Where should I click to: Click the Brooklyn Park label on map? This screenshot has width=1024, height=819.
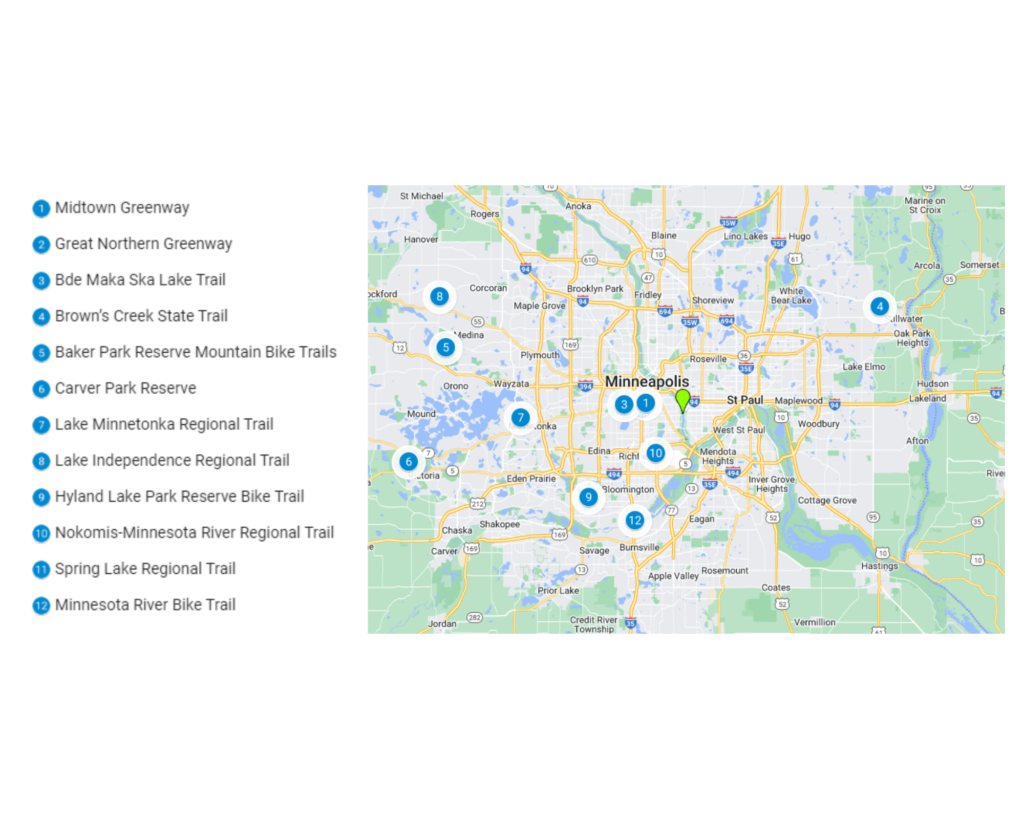pos(595,289)
